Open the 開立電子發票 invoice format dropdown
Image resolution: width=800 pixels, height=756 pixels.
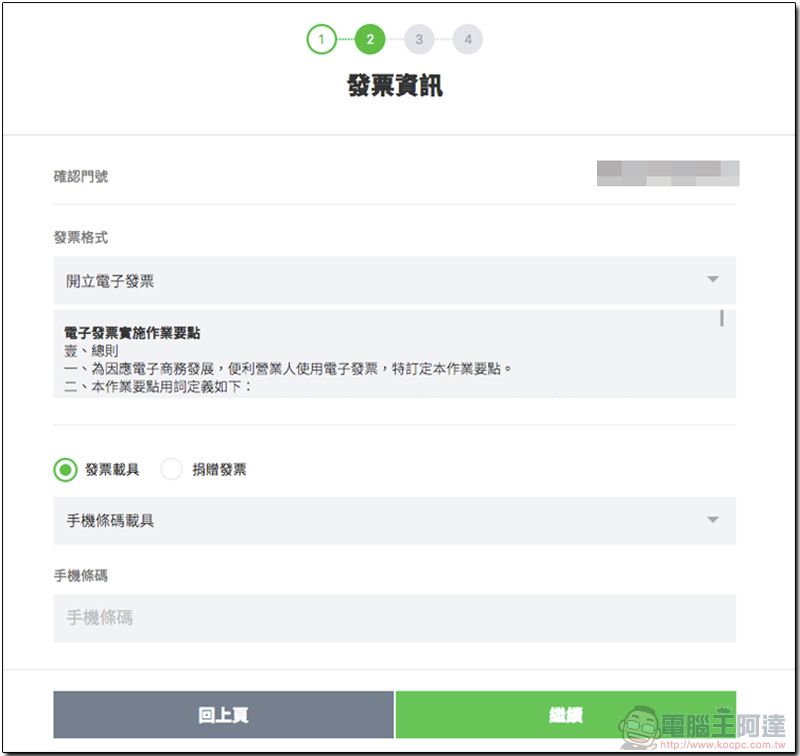[394, 280]
